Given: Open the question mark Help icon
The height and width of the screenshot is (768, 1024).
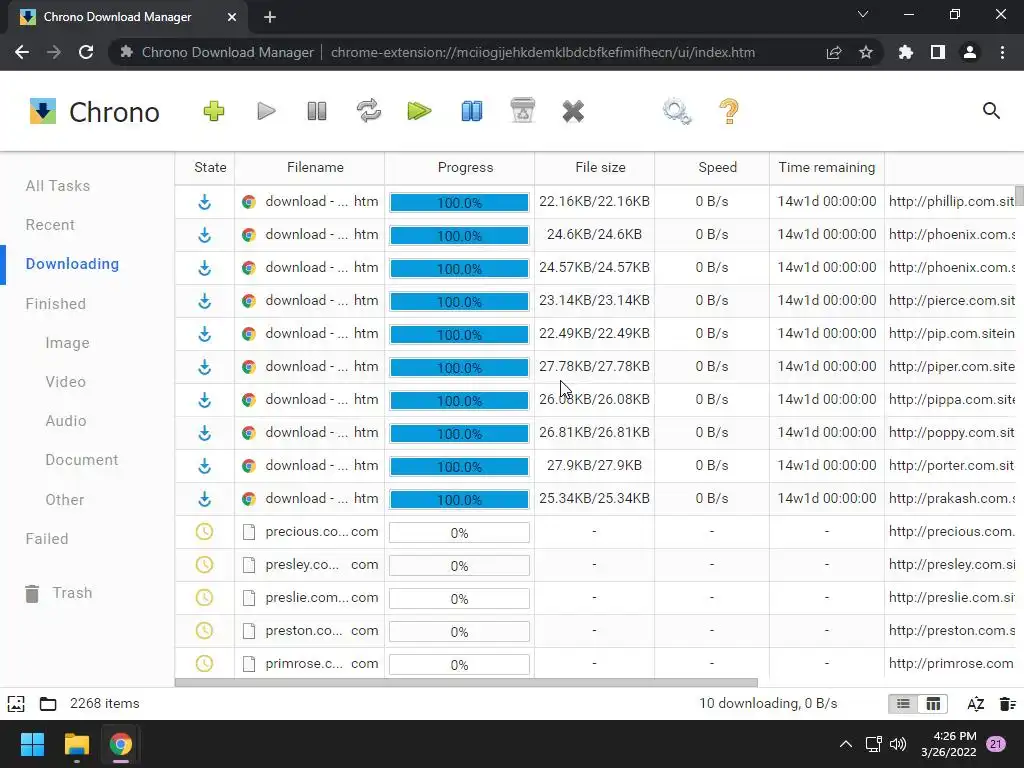Looking at the screenshot, I should (x=729, y=111).
